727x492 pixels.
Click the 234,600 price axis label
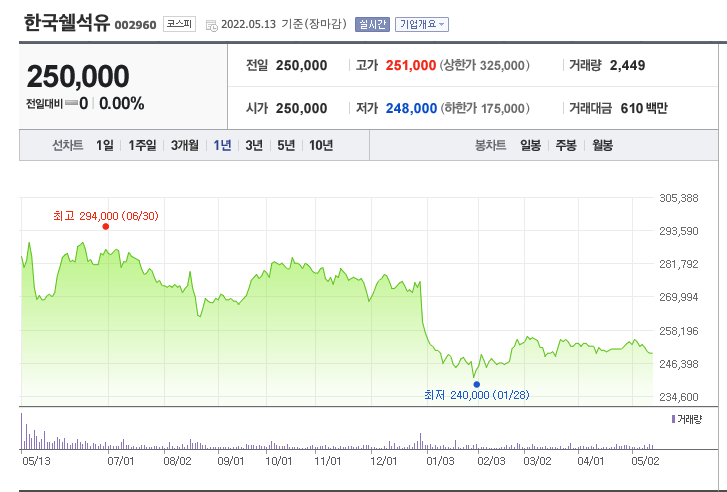click(679, 397)
